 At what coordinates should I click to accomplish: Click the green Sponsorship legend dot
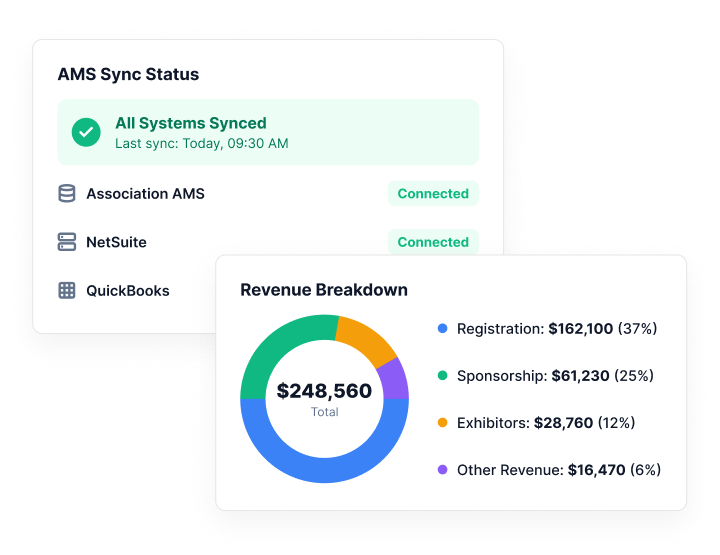442,376
